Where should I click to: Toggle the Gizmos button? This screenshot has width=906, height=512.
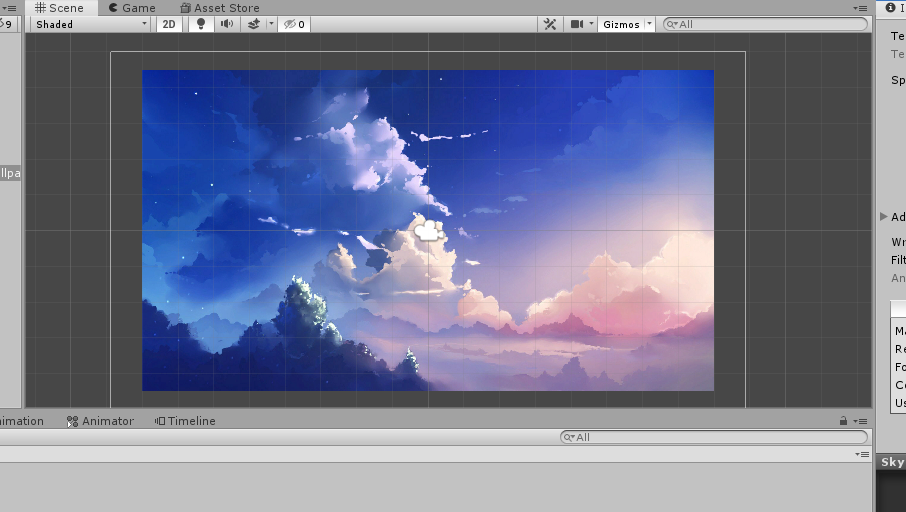click(x=621, y=24)
